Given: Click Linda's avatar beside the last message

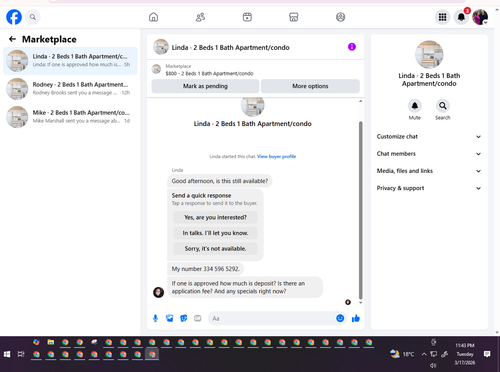Looking at the screenshot, I should click(158, 292).
